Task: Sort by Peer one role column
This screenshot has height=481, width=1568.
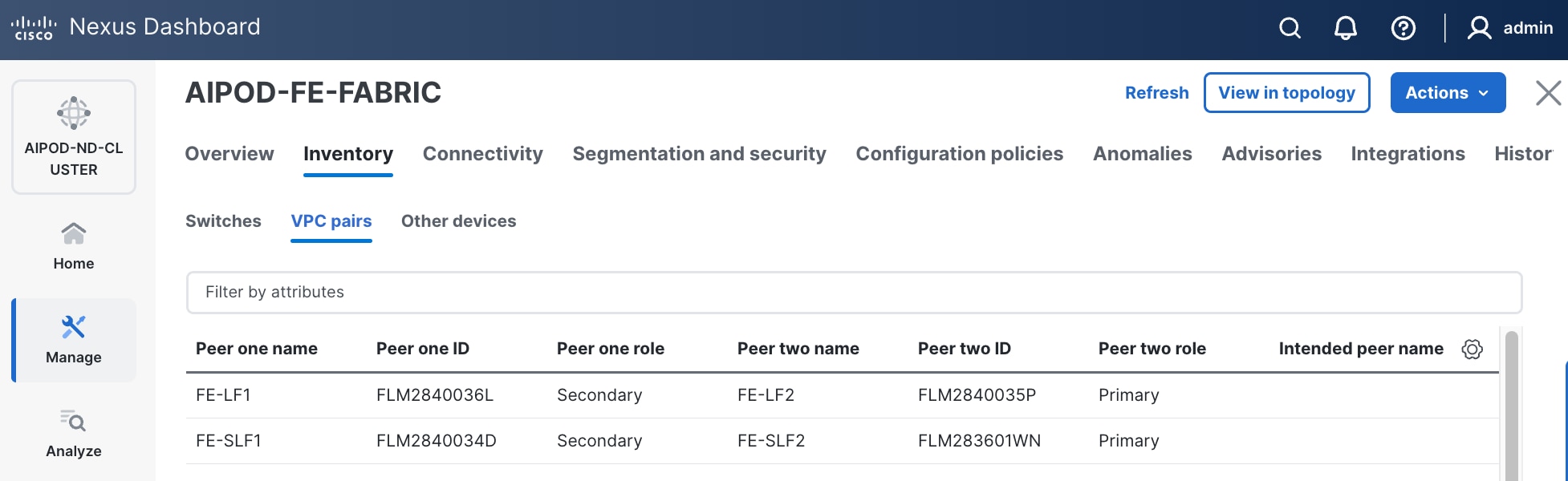Action: tap(611, 349)
